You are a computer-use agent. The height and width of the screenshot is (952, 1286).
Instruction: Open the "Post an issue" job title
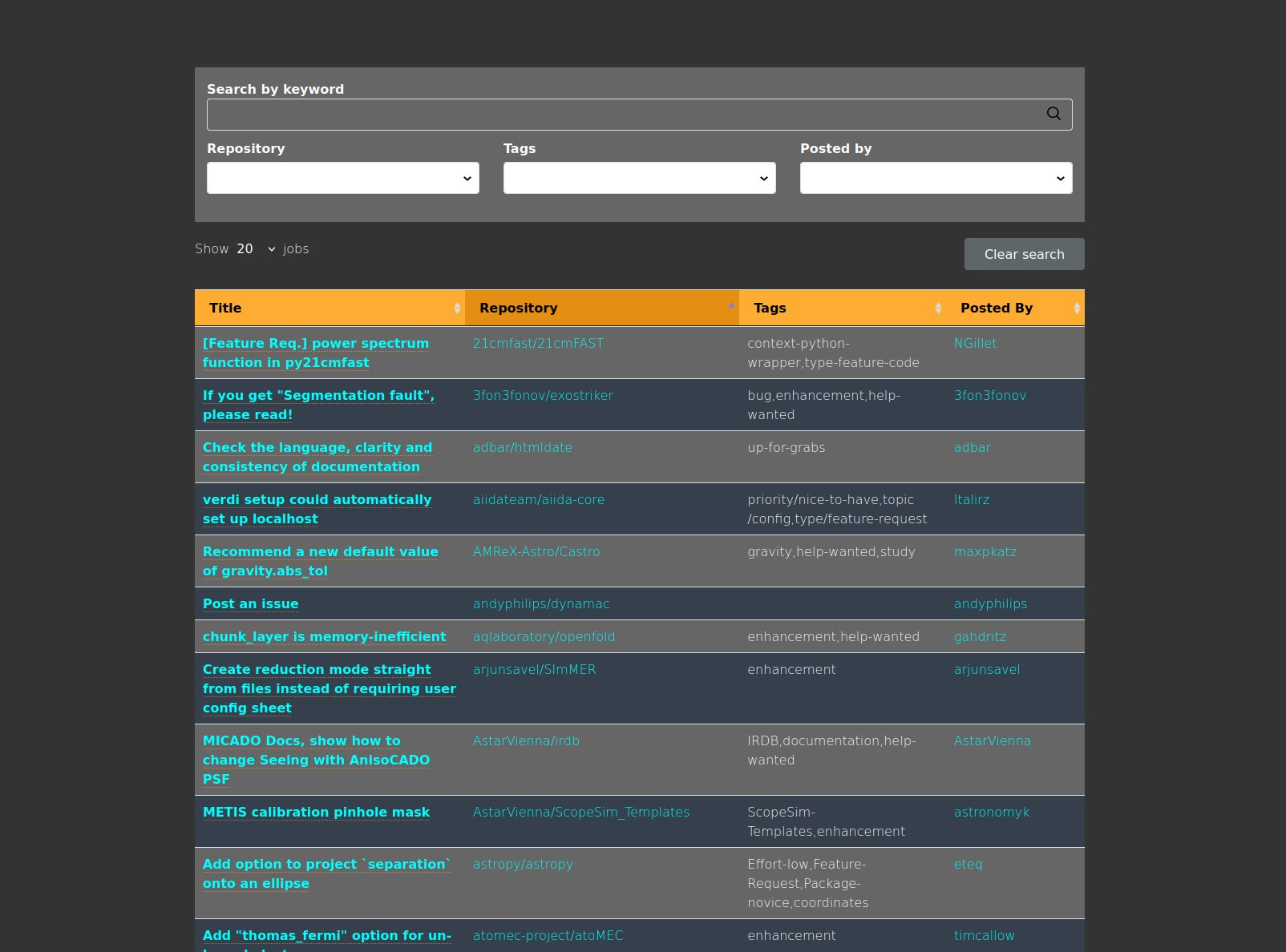(250, 604)
